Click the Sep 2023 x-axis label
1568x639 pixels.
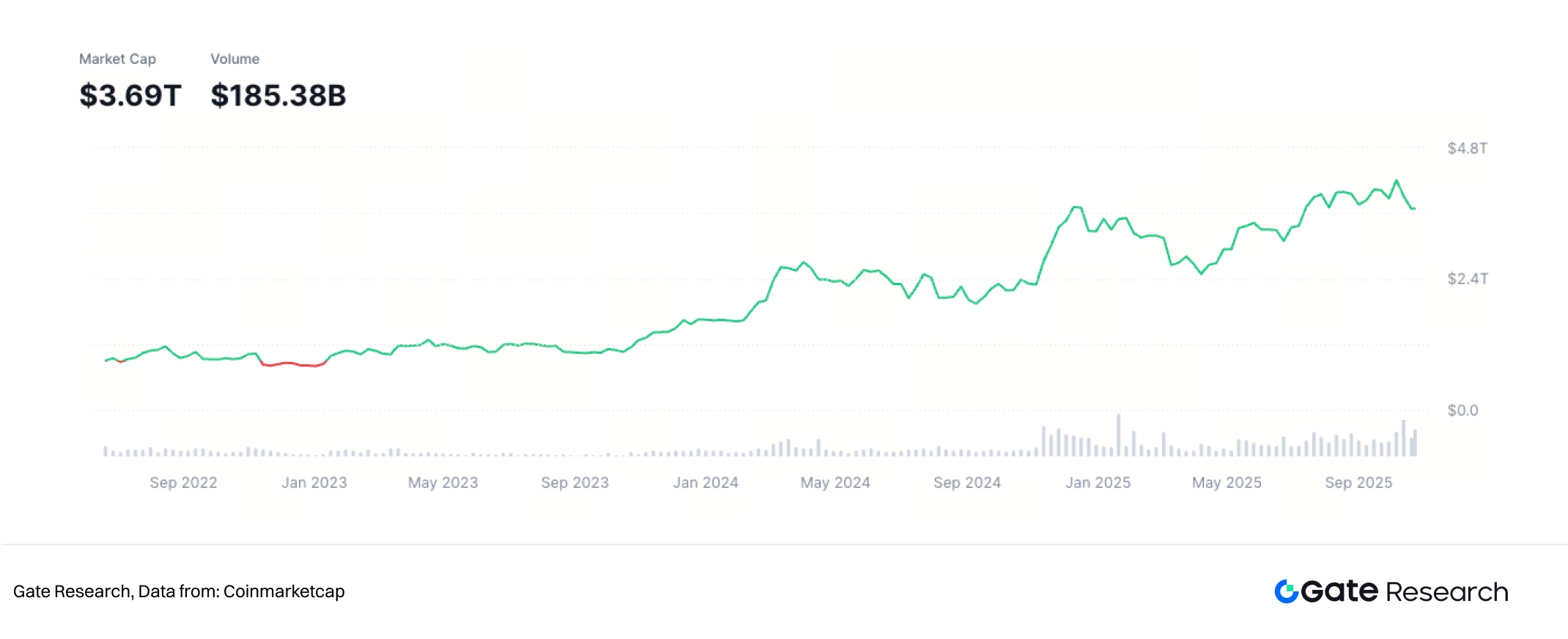coord(574,482)
